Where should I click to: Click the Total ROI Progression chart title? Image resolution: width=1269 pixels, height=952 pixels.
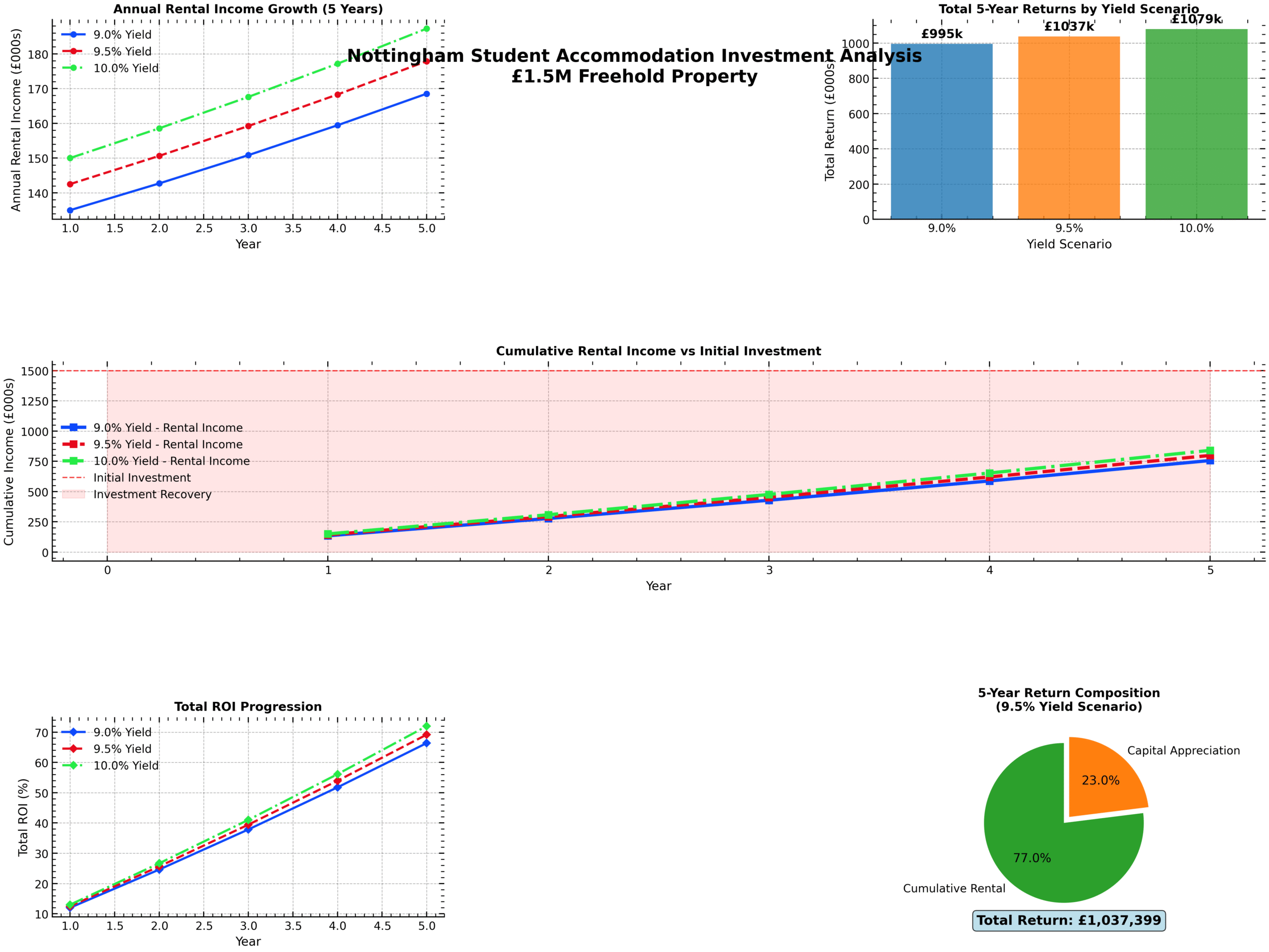248,707
